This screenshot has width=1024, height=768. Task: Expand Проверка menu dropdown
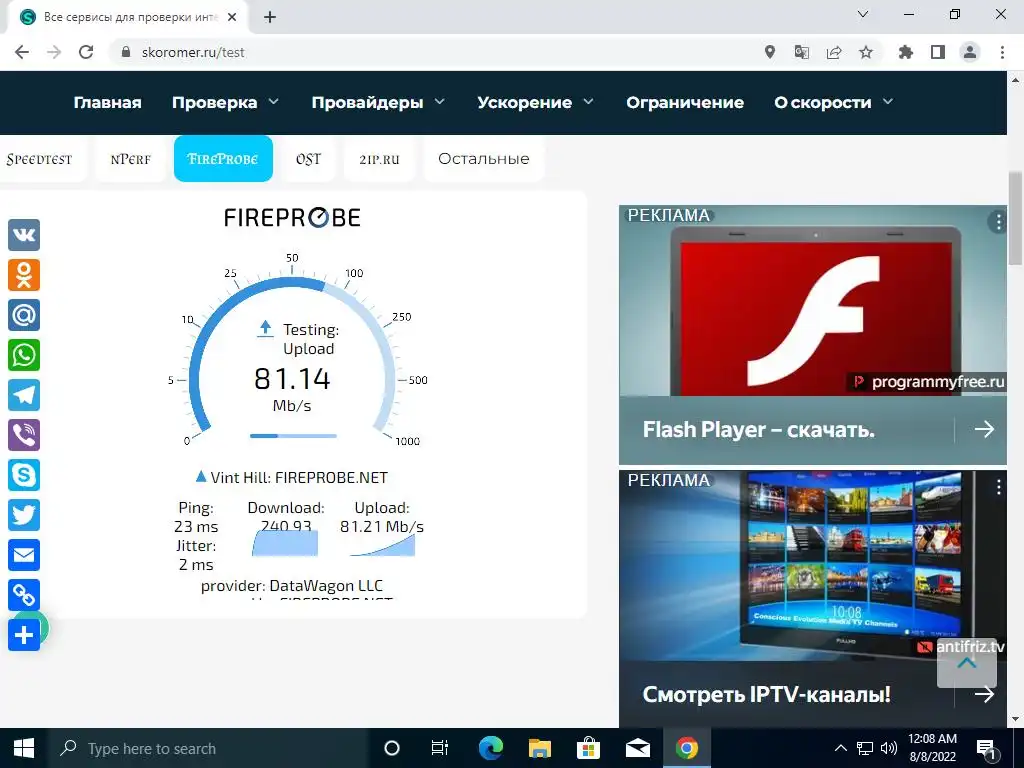[274, 102]
